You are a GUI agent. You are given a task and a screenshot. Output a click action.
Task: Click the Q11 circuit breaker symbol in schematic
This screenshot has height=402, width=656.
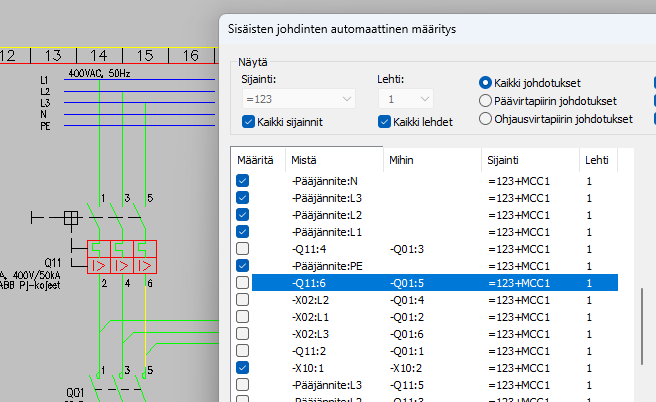click(x=123, y=257)
